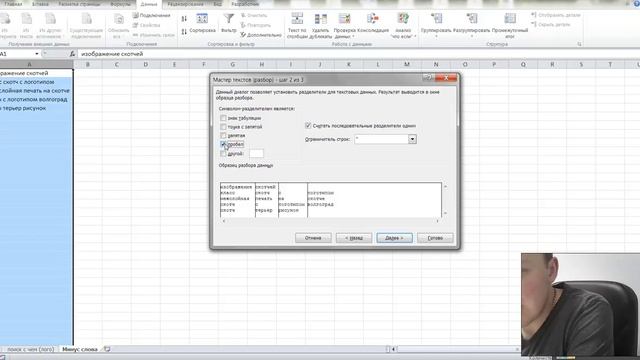Select cell A3 with 'многослойная печать на скотче'
Image resolution: width=640 pixels, height=360 pixels.
pos(36,91)
